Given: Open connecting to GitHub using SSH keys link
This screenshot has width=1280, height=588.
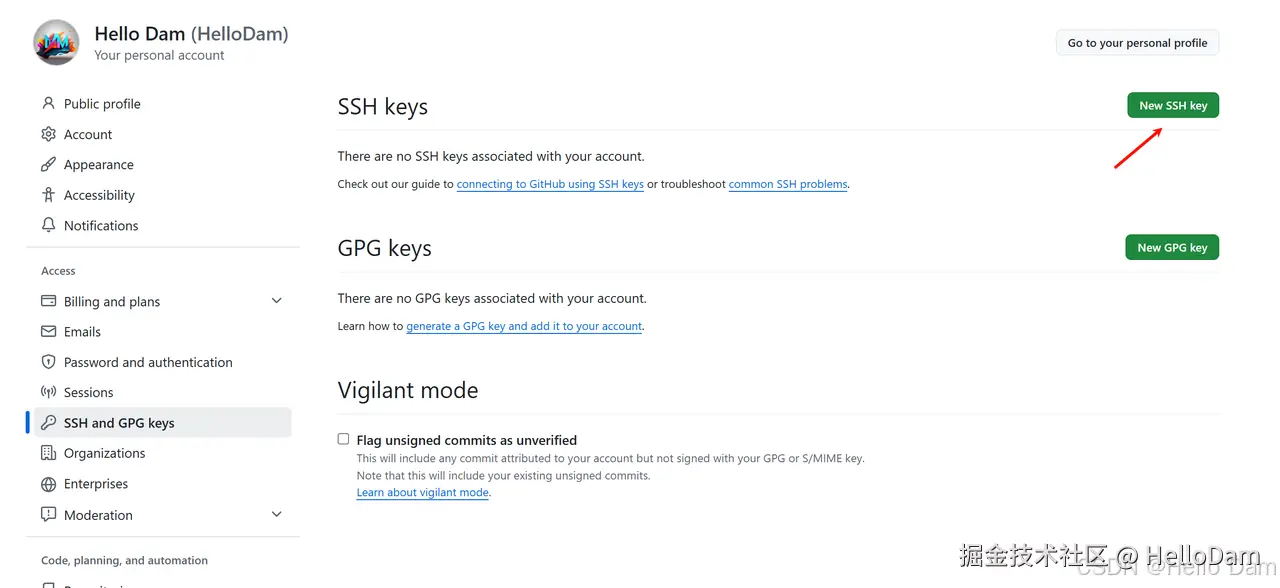Looking at the screenshot, I should tap(550, 184).
